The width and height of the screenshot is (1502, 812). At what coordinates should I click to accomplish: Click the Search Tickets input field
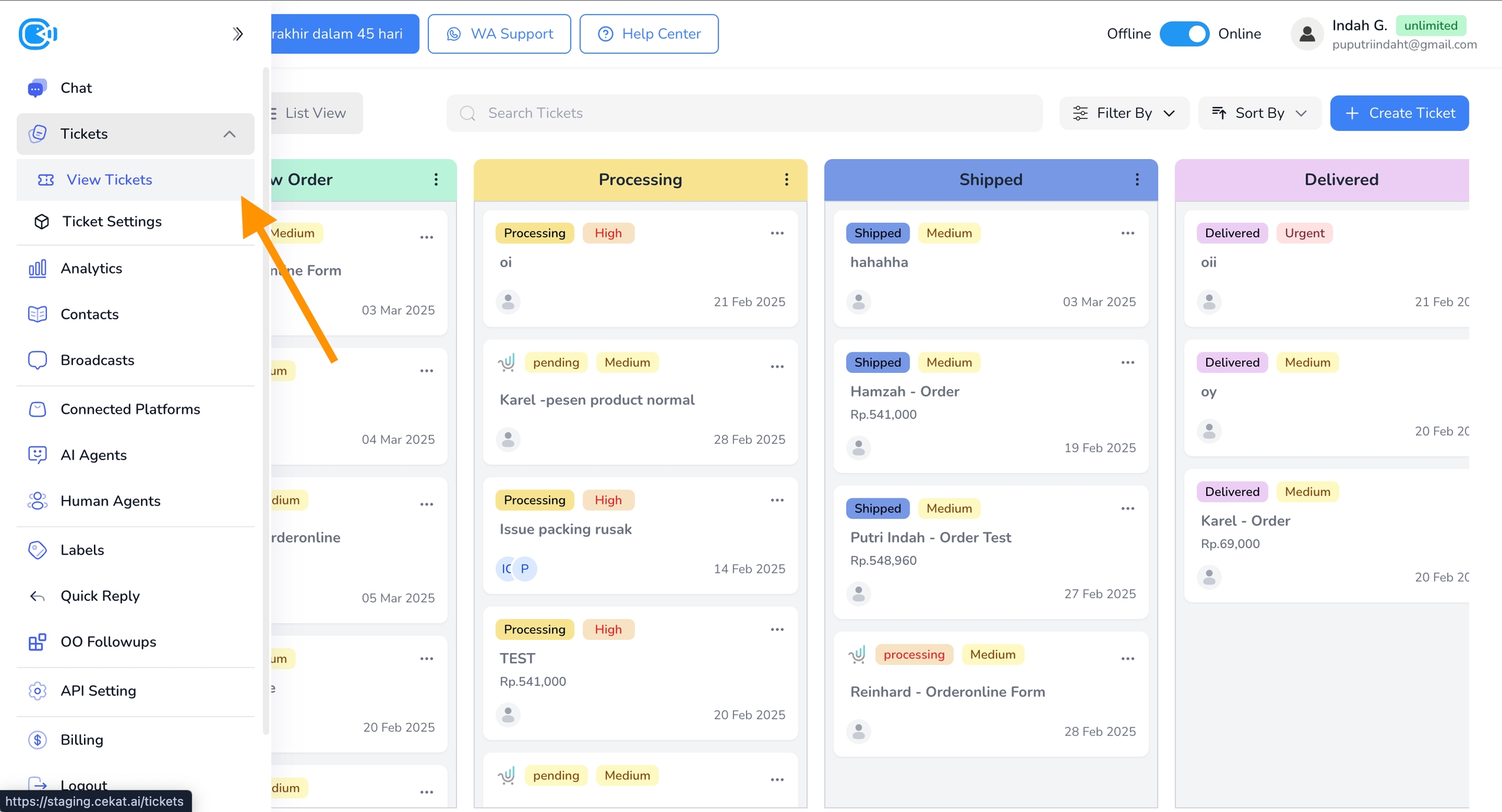(x=743, y=113)
